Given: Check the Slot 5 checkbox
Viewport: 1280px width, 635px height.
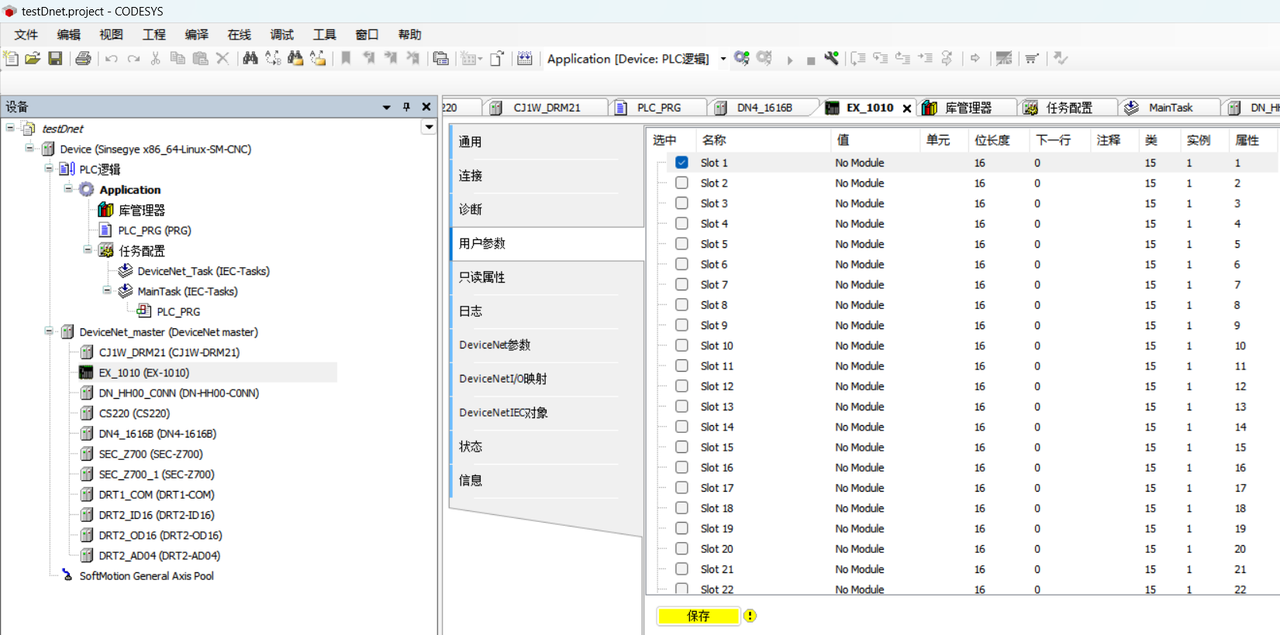Looking at the screenshot, I should (x=681, y=244).
